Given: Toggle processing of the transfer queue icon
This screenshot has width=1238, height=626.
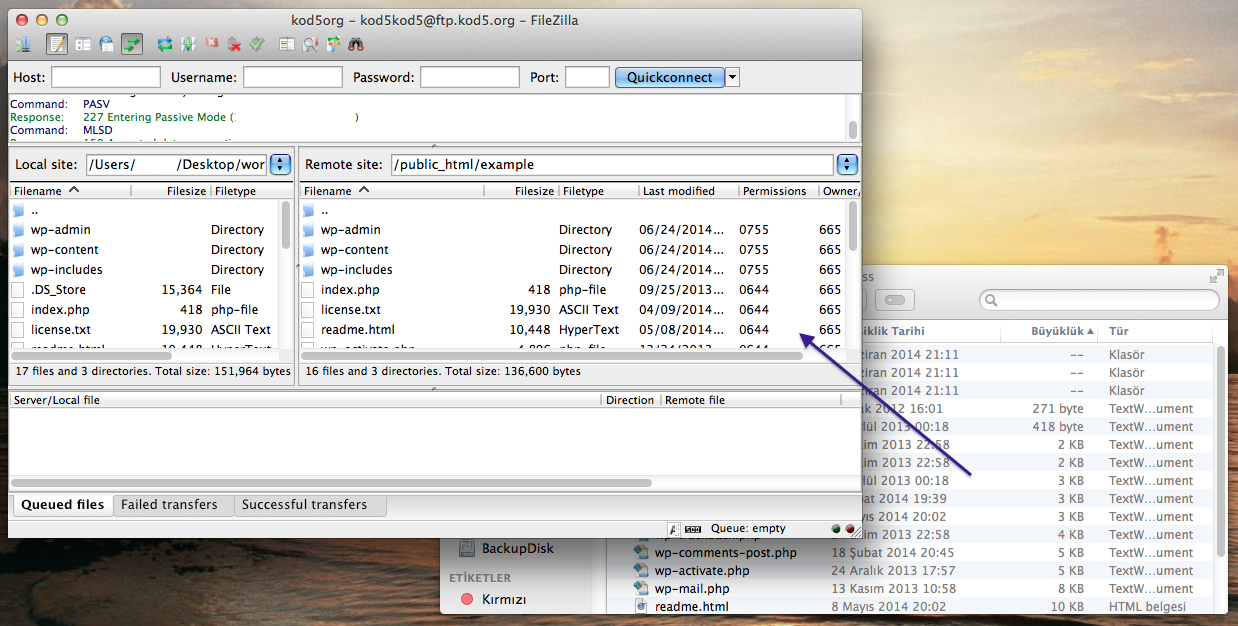Looking at the screenshot, I should tap(188, 44).
